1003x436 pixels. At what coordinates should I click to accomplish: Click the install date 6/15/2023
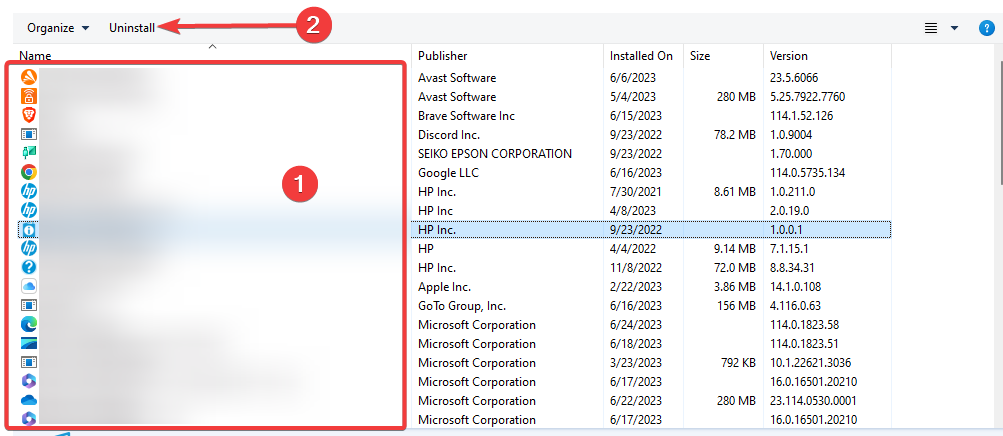coord(636,116)
